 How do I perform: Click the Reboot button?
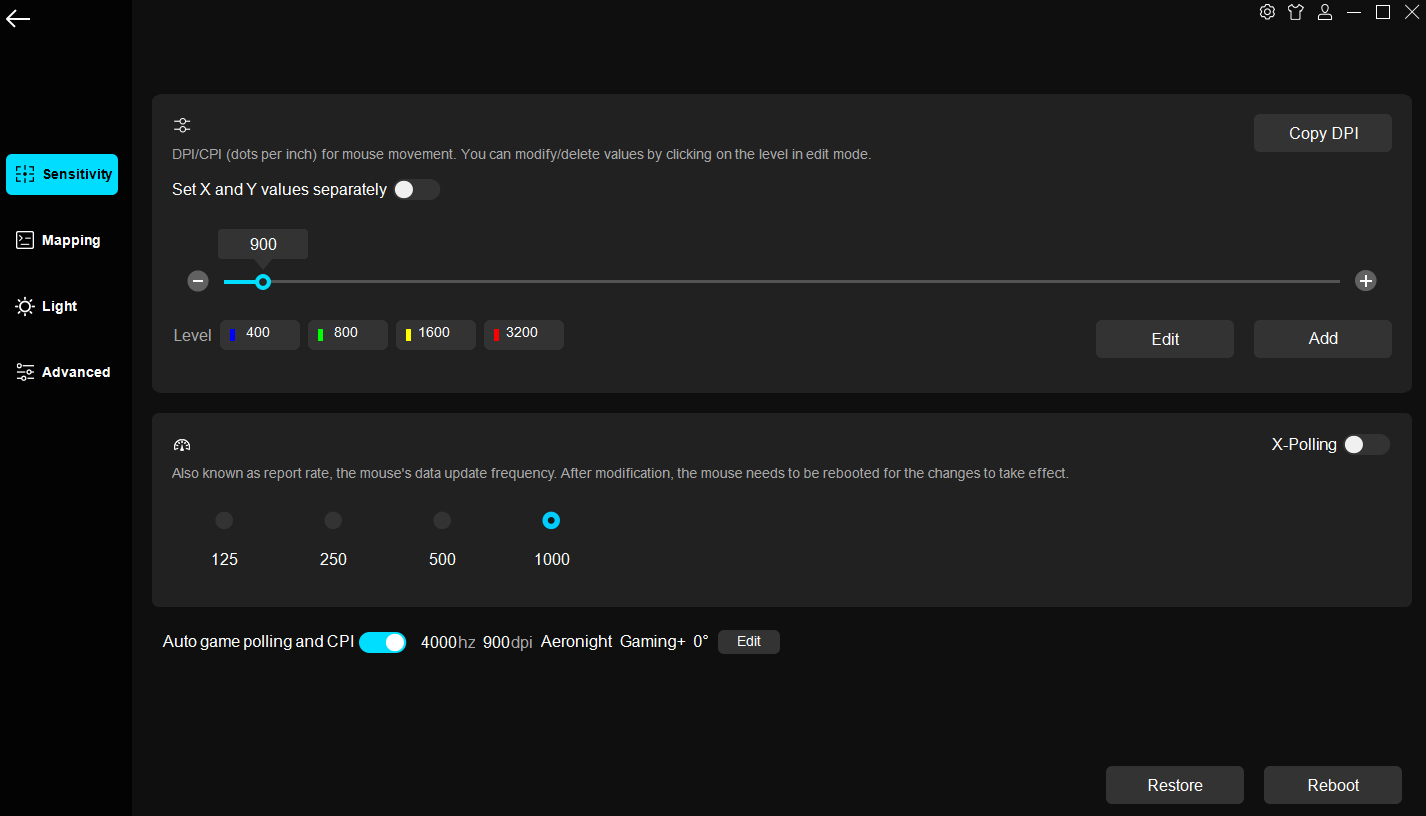(1333, 785)
